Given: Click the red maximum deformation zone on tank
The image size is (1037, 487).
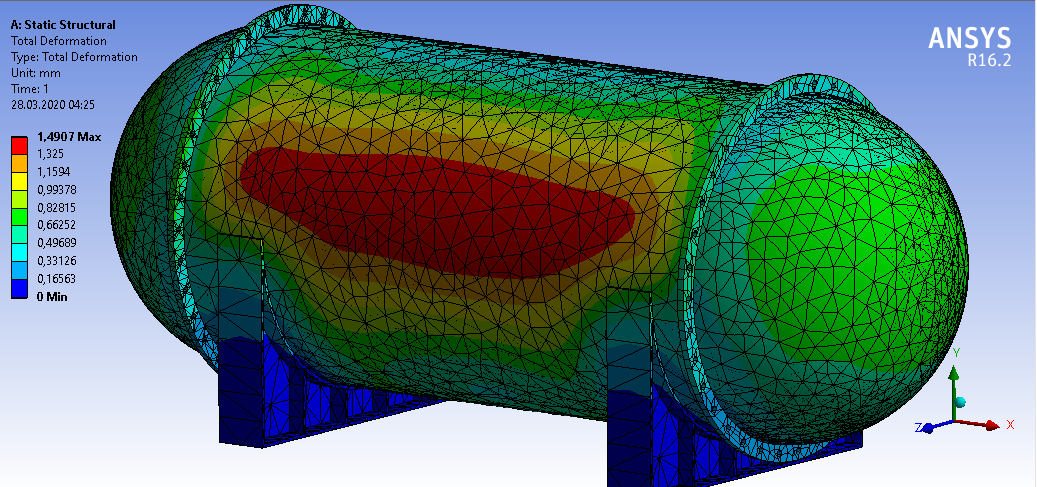Looking at the screenshot, I should pos(436,210).
